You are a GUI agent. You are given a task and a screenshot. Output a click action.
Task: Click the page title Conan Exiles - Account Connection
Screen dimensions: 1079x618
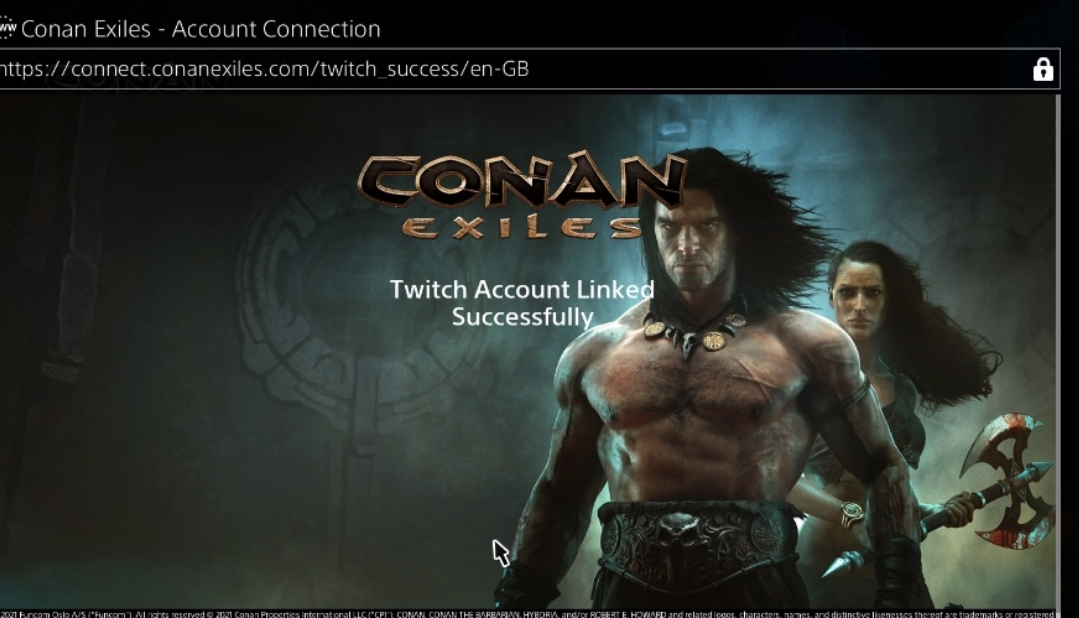coord(200,29)
